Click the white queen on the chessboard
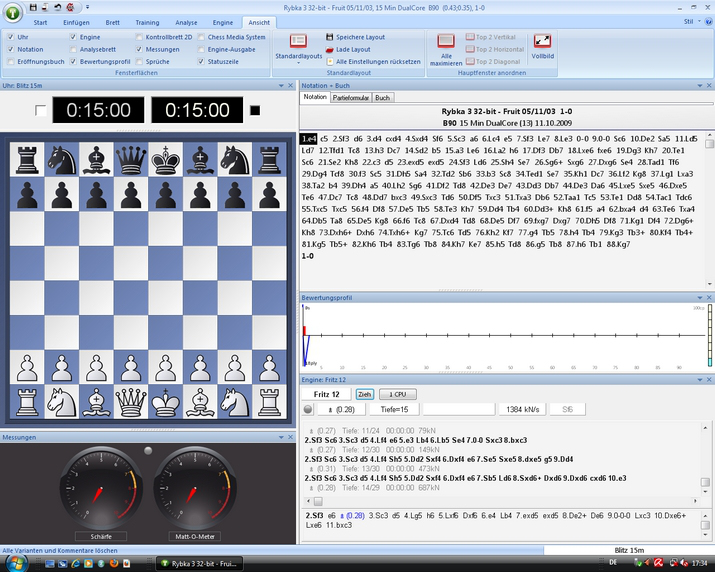 click(131, 402)
